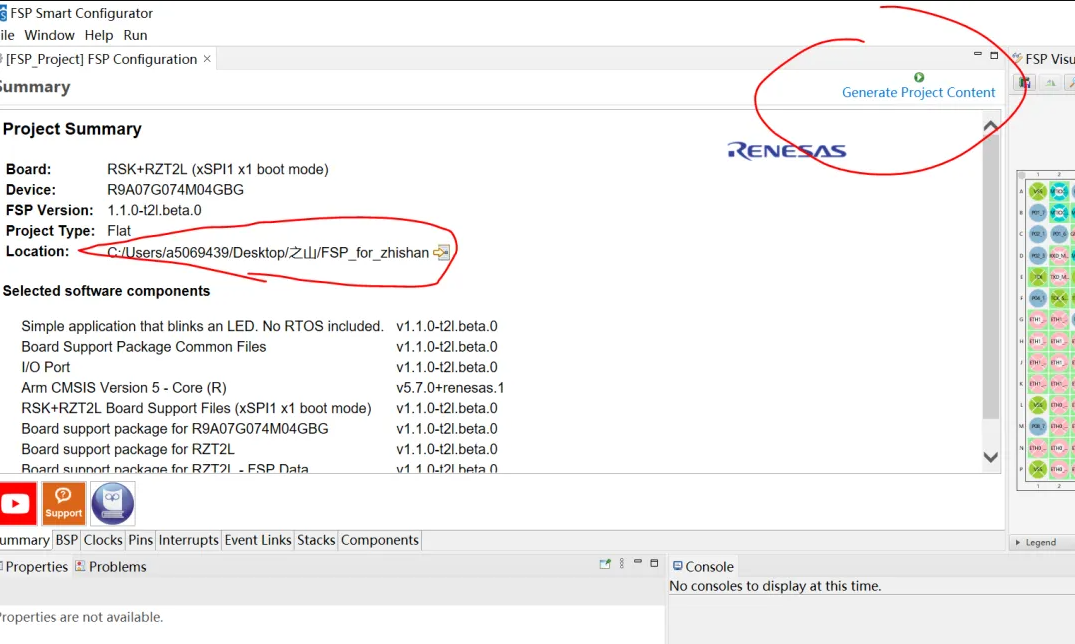Open the blue knowledge base owl icon
Image resolution: width=1075 pixels, height=644 pixels.
112,504
